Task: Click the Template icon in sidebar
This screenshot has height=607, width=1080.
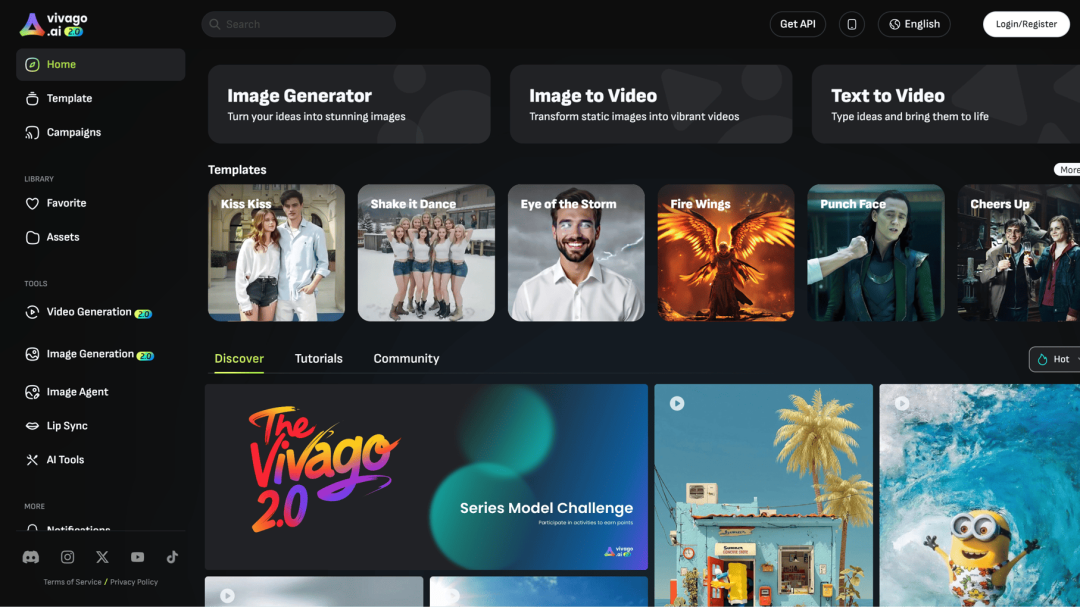Action: [x=32, y=99]
